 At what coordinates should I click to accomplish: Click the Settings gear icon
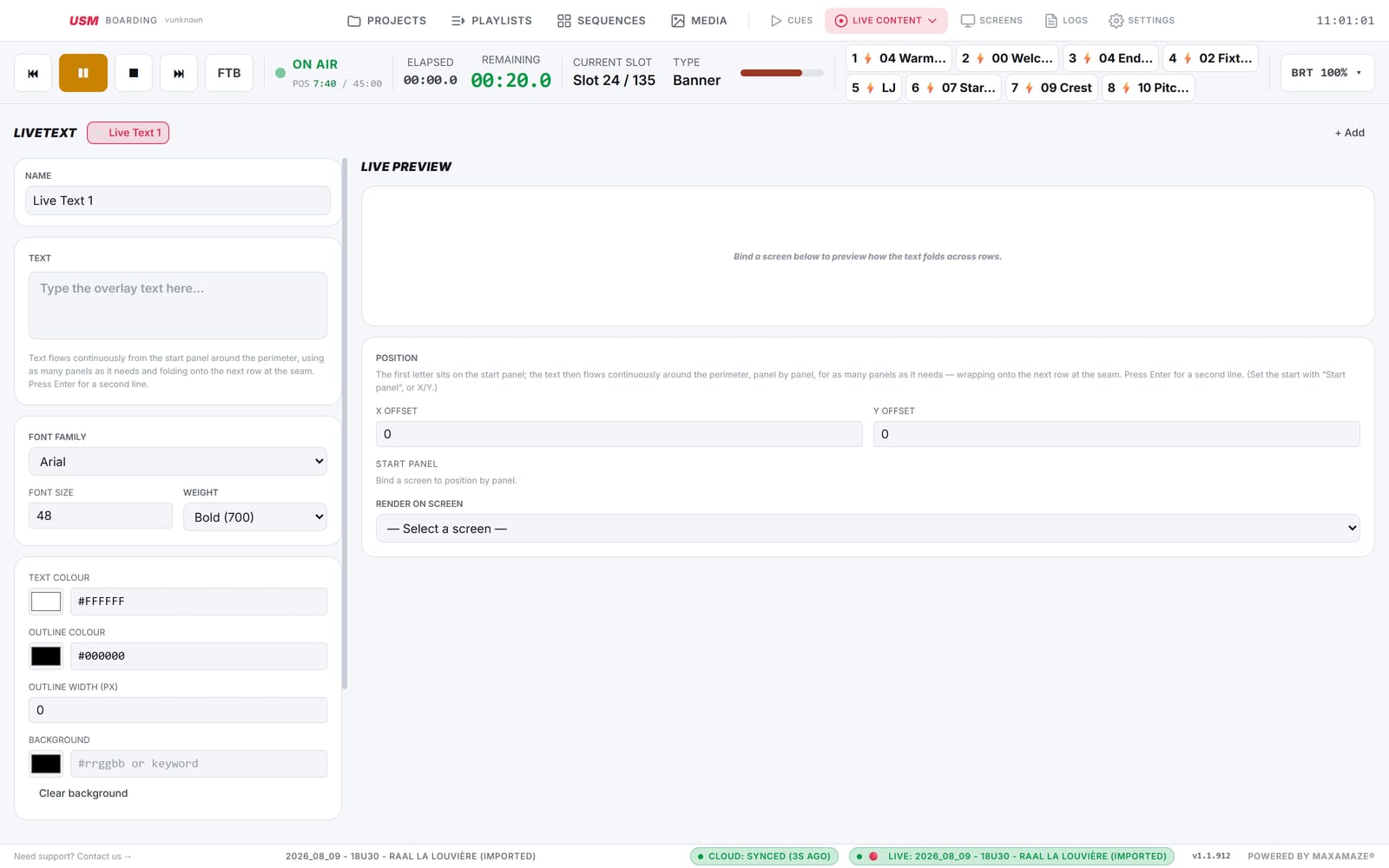pos(1116,20)
